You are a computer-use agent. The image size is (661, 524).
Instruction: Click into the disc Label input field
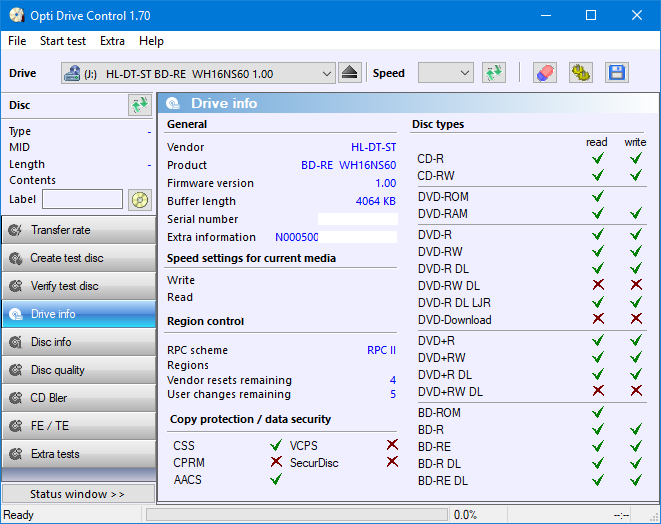(x=83, y=199)
